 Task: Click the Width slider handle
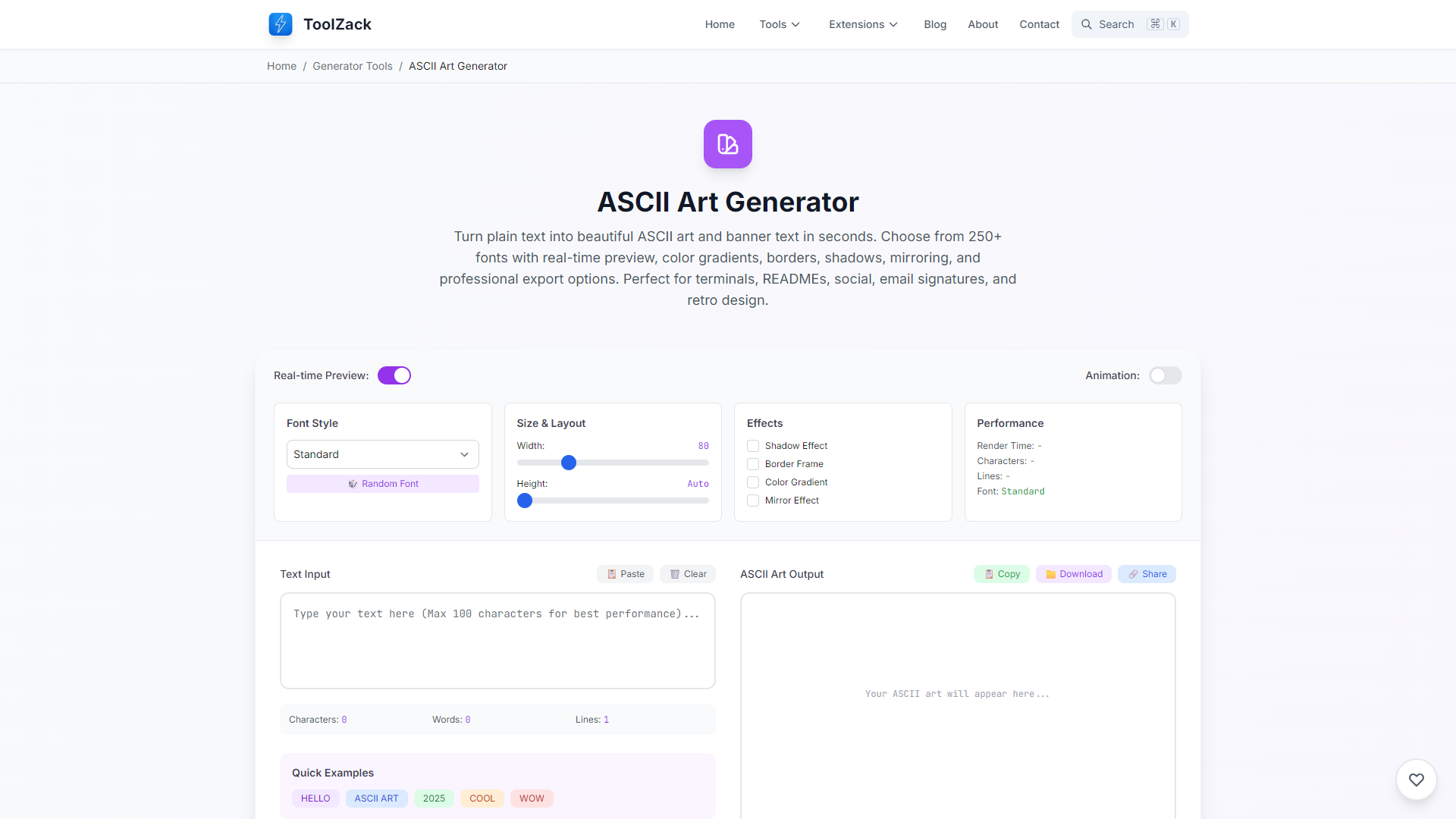tap(569, 463)
